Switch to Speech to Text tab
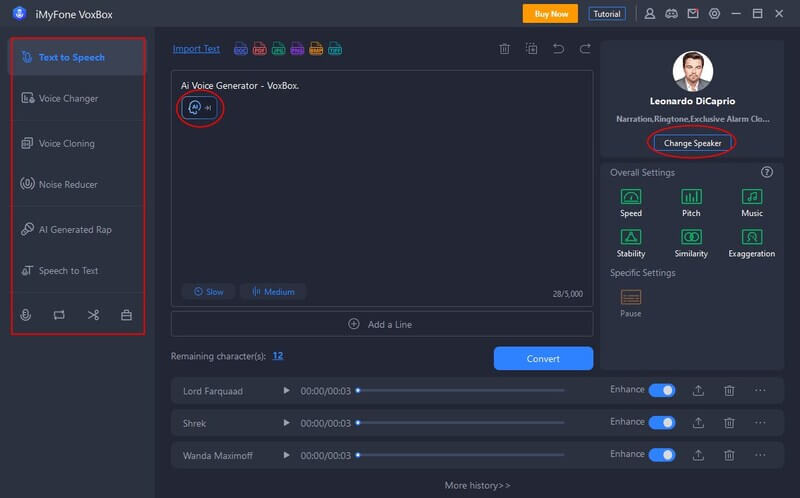Image resolution: width=800 pixels, height=498 pixels. [78, 270]
